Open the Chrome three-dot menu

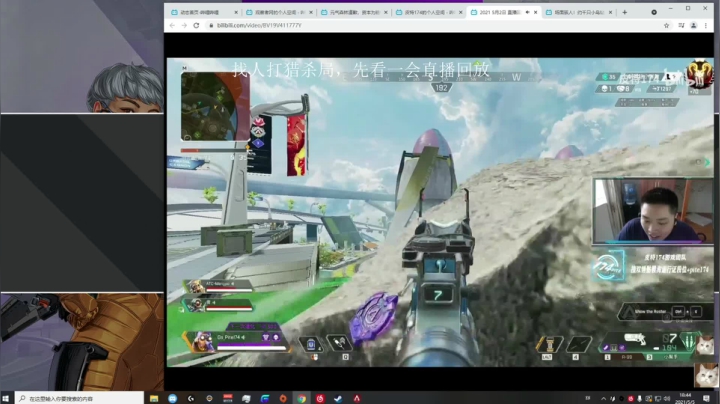(706, 26)
